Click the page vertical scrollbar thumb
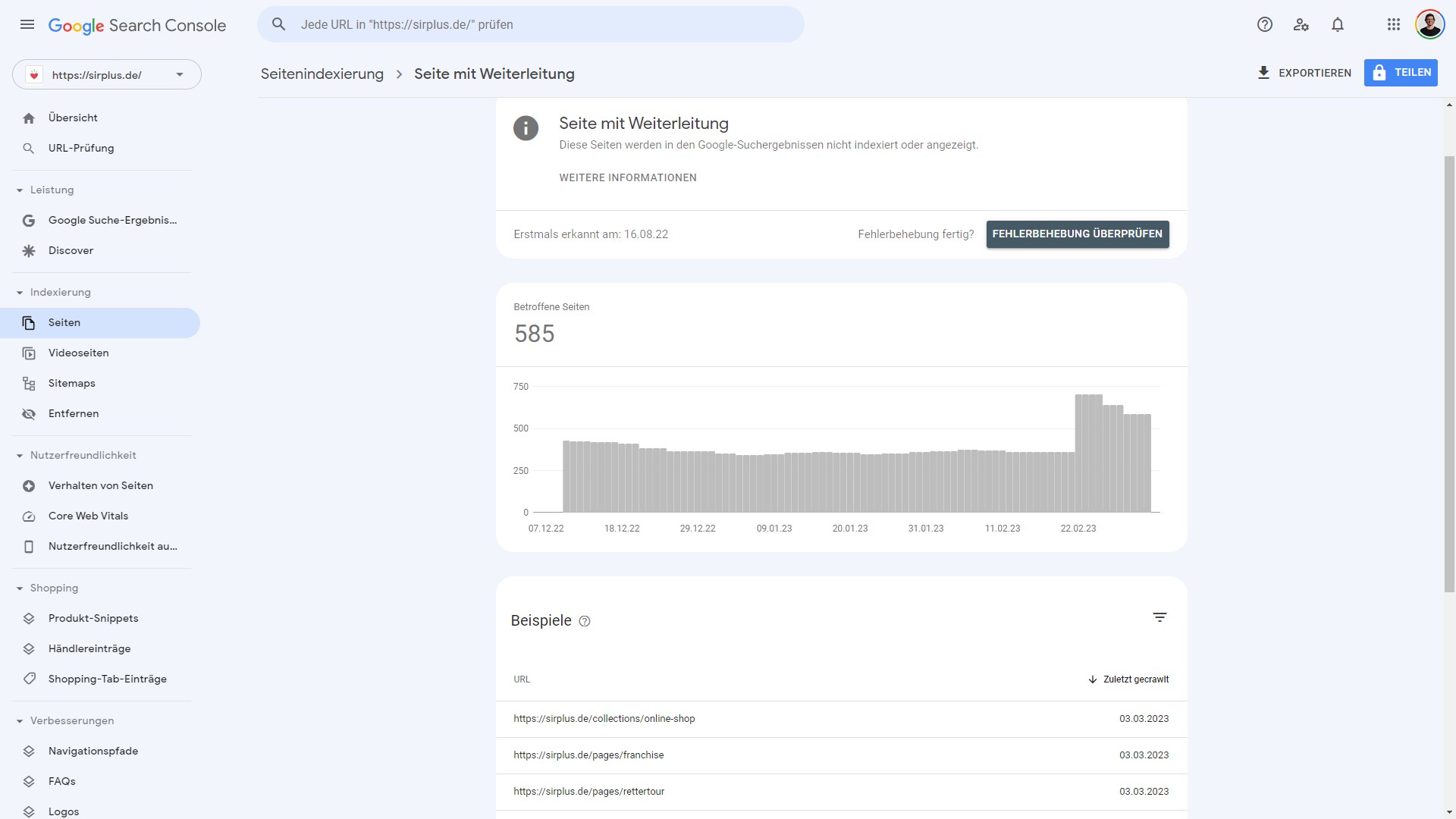 [1449, 374]
